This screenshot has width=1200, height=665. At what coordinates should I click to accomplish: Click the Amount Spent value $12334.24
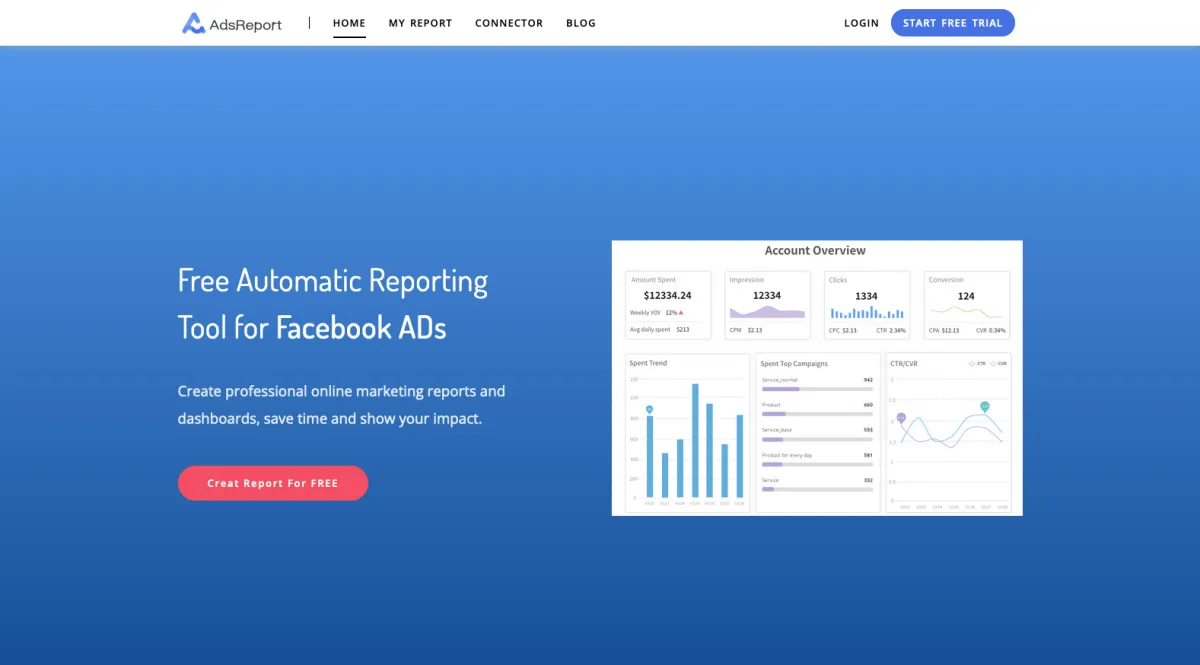[667, 296]
